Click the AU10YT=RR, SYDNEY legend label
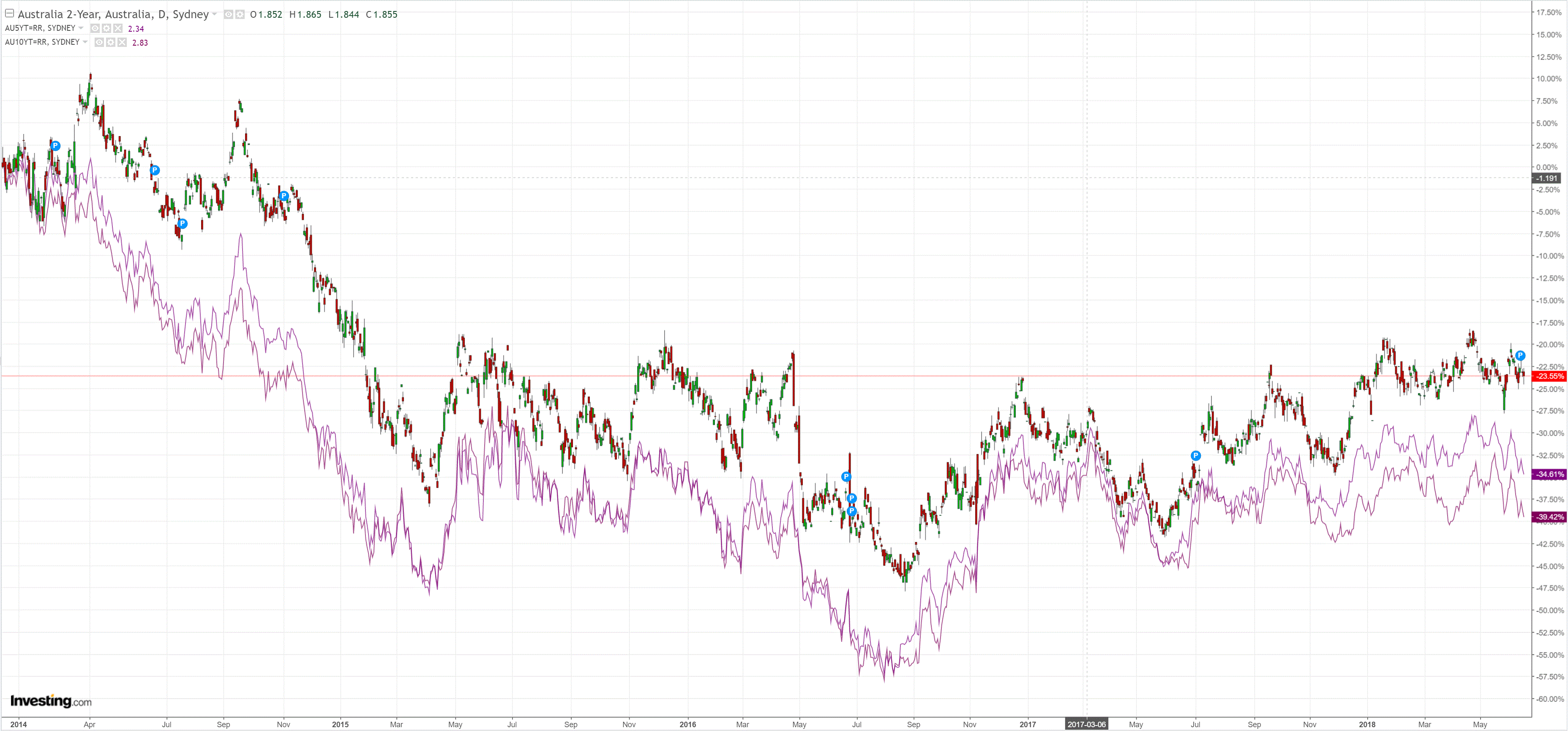Viewport: 1568px width, 731px height. click(42, 42)
